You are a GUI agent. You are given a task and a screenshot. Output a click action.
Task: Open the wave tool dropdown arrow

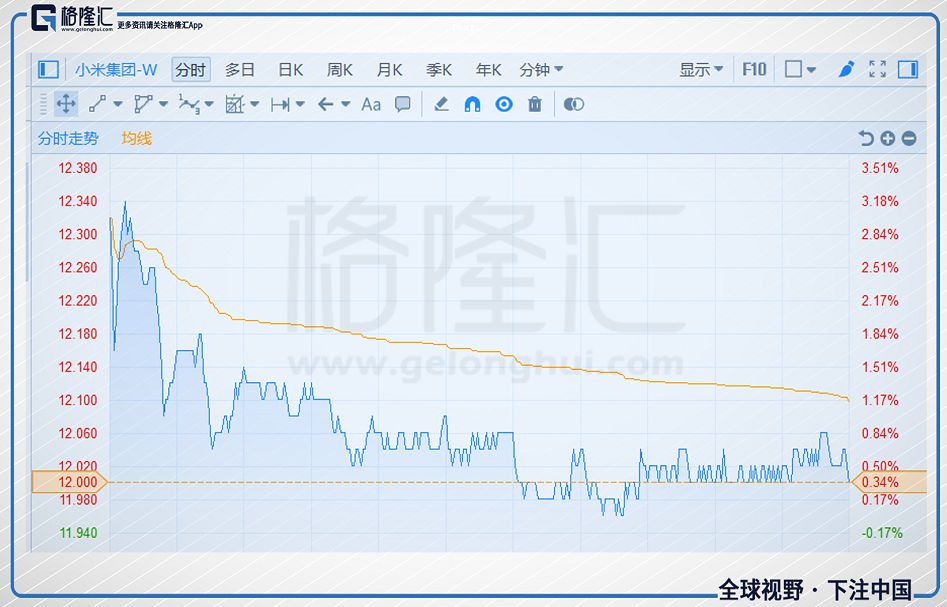click(209, 104)
